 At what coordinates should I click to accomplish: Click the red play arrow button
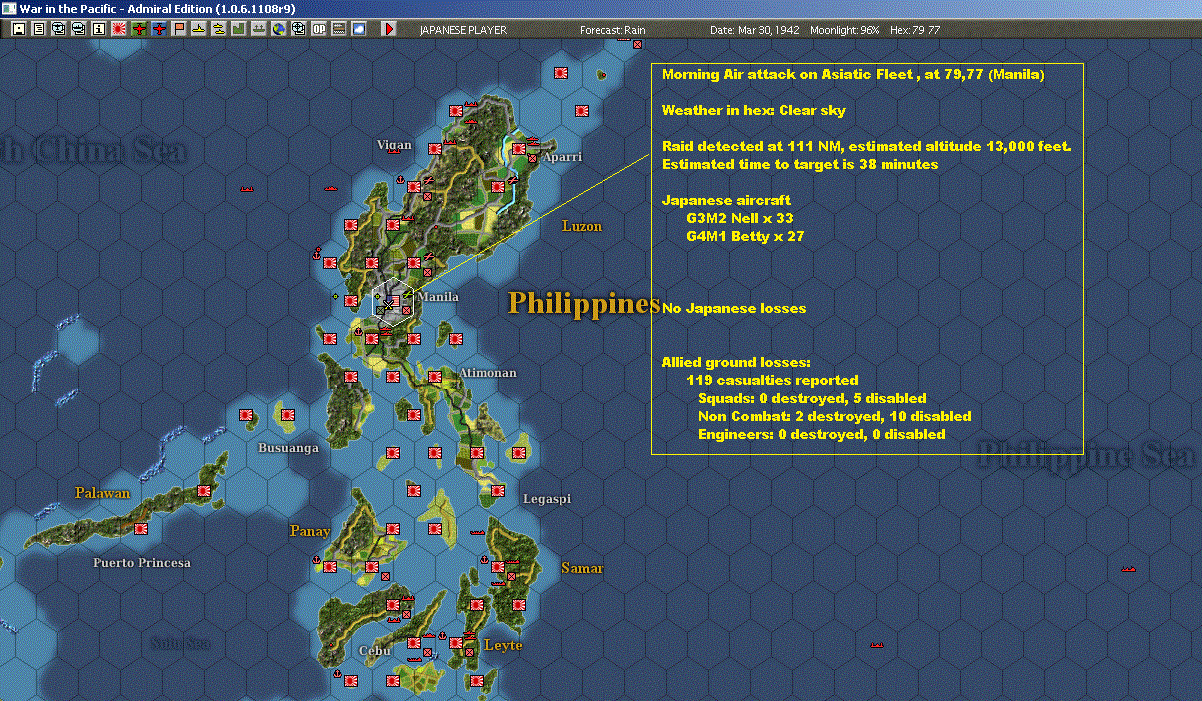coord(389,29)
